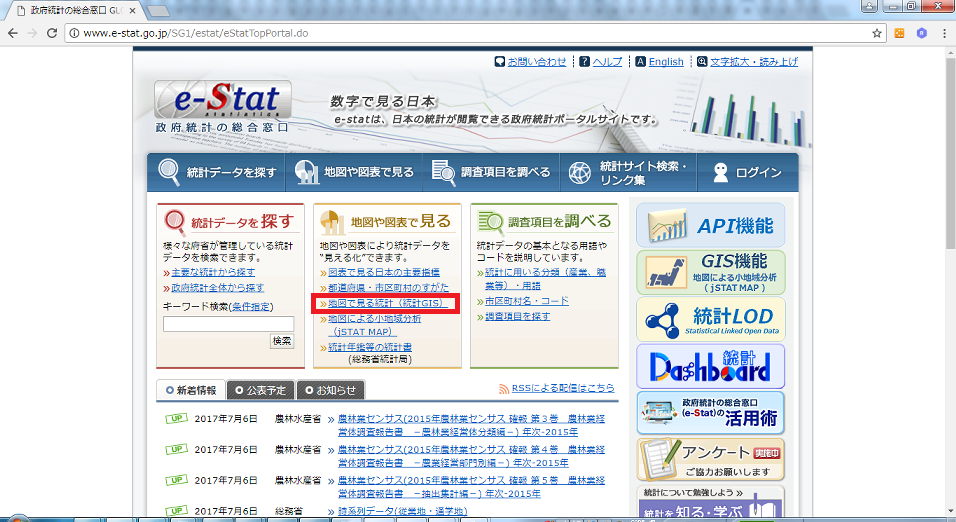Bookmark this page with star icon
The width and height of the screenshot is (956, 522).
(877, 33)
